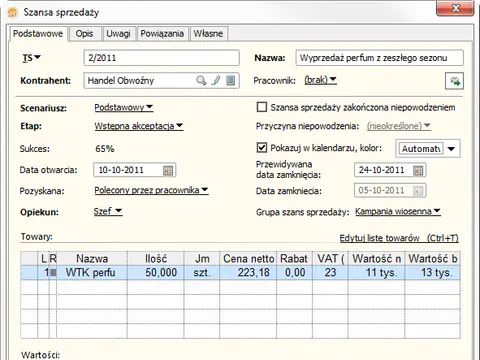Viewport: 480px width, 360px height.
Task: Close the Szansa sprzedaży window
Action: click(x=455, y=8)
